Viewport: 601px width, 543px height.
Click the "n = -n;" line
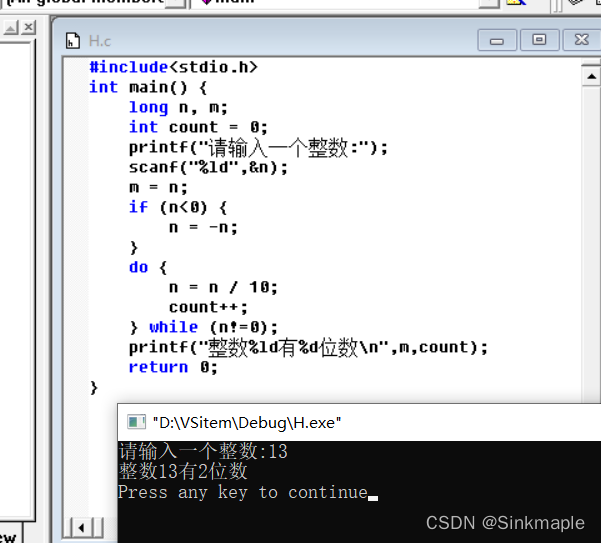pos(204,228)
